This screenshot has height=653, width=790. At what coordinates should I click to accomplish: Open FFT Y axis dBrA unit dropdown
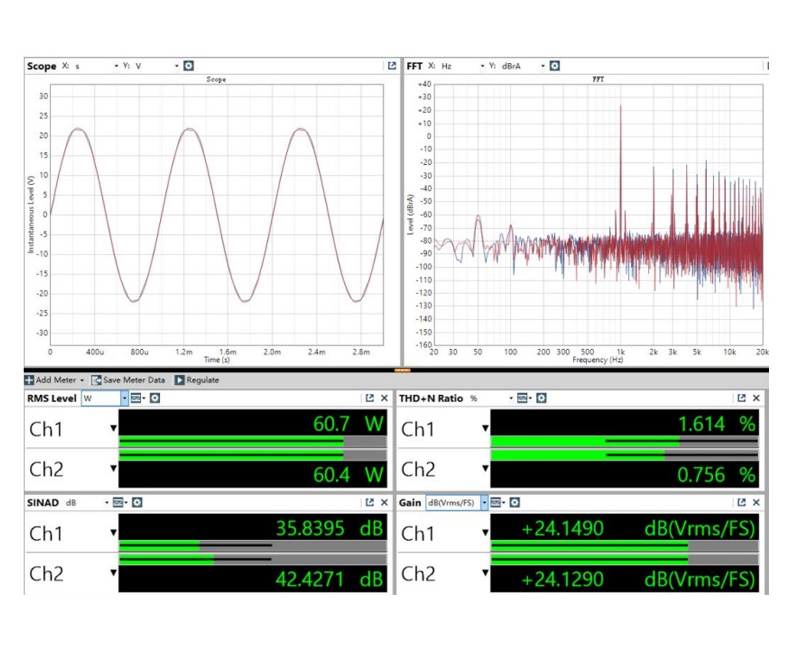click(543, 66)
